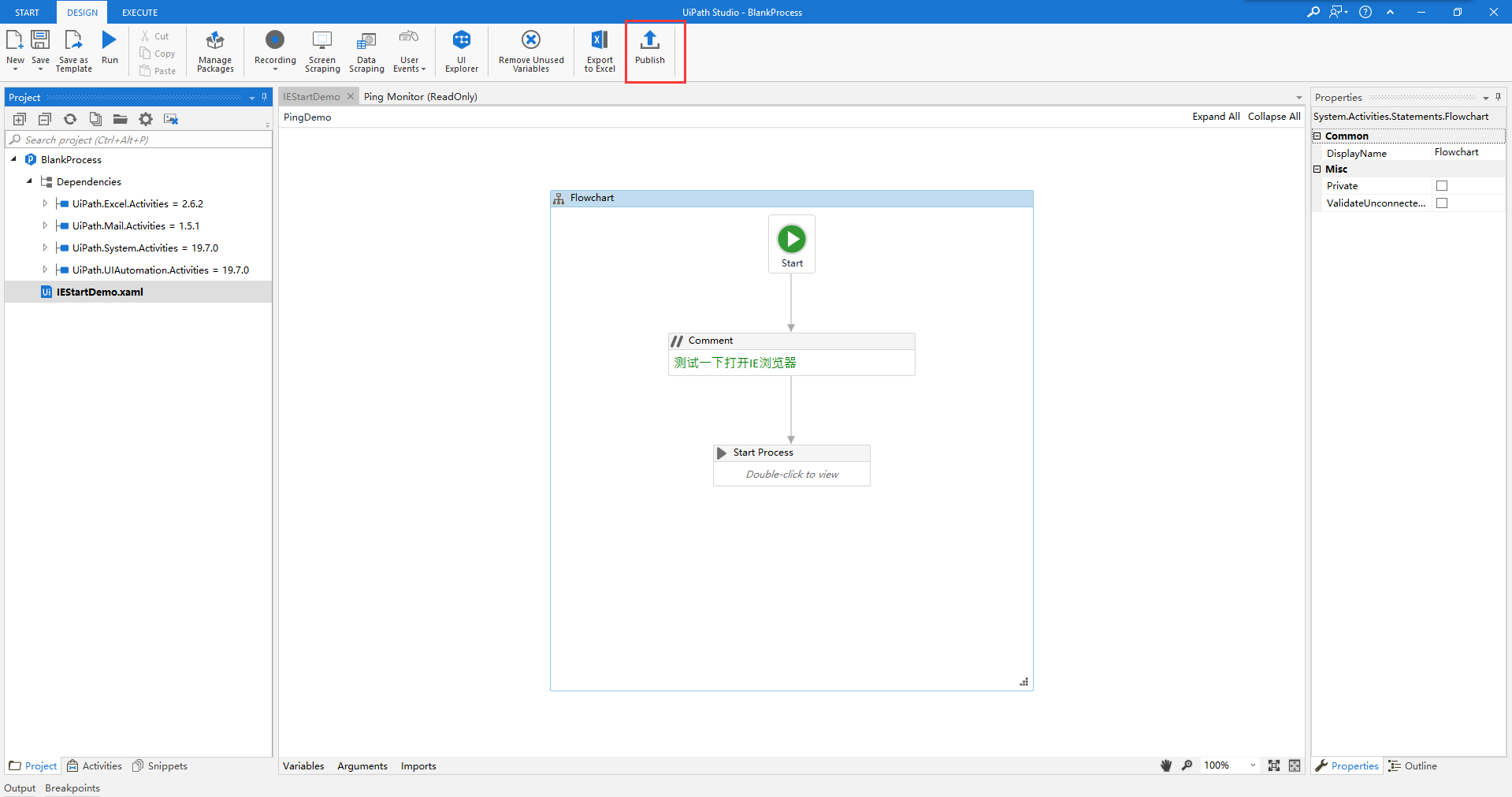Open the Ping Monitor tab
Screen dimensions: 1512x797
point(421,96)
